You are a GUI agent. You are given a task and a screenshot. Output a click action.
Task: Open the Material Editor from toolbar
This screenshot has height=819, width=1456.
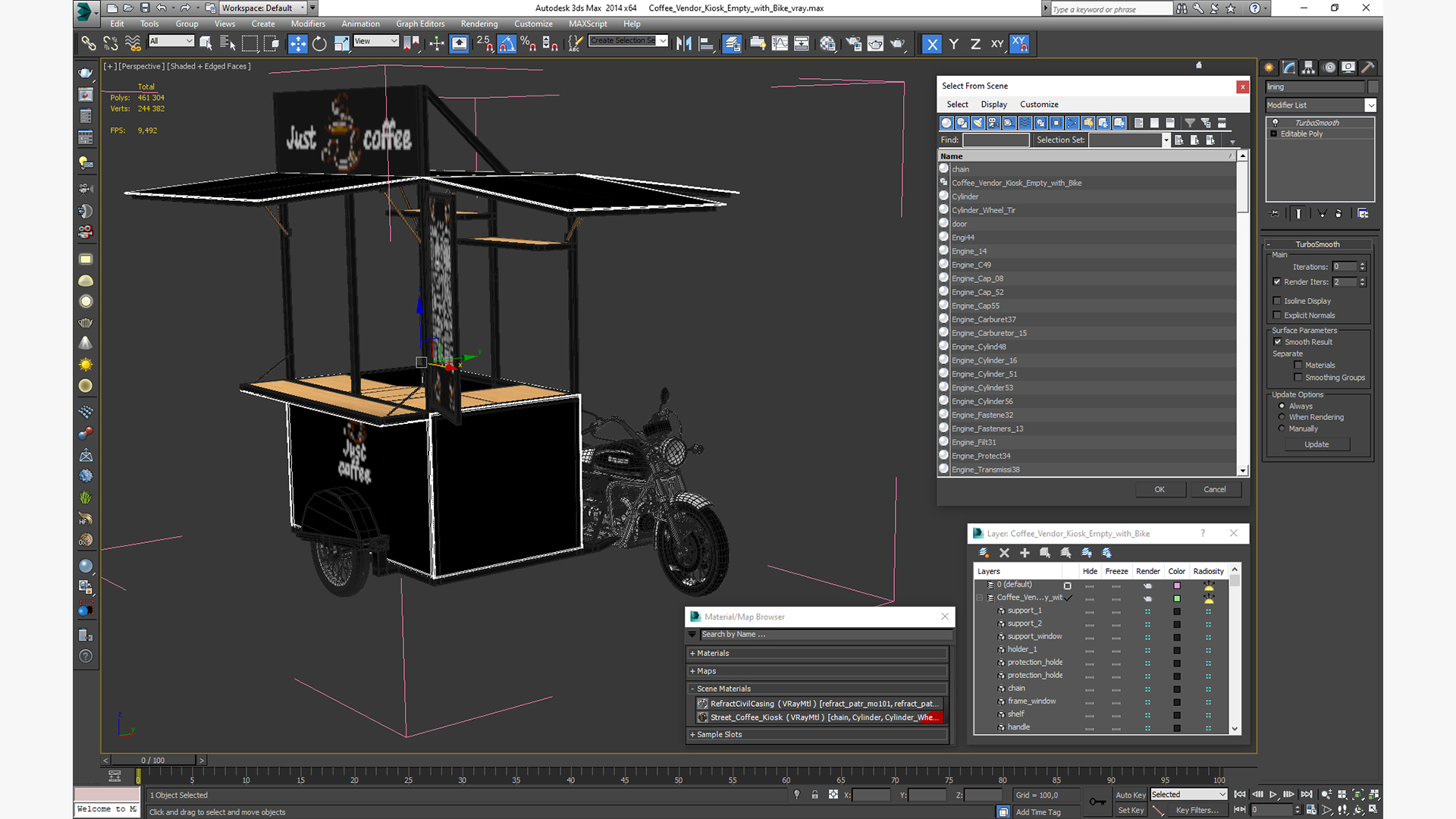pos(827,44)
